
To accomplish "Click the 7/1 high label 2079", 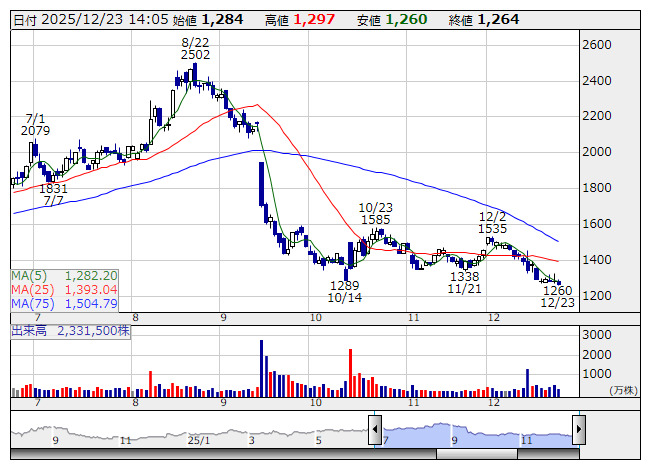I will (x=35, y=130).
